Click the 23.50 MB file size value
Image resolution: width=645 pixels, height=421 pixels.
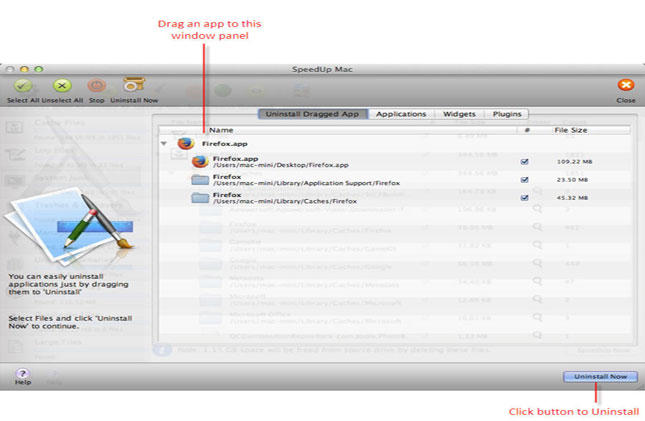click(x=572, y=180)
